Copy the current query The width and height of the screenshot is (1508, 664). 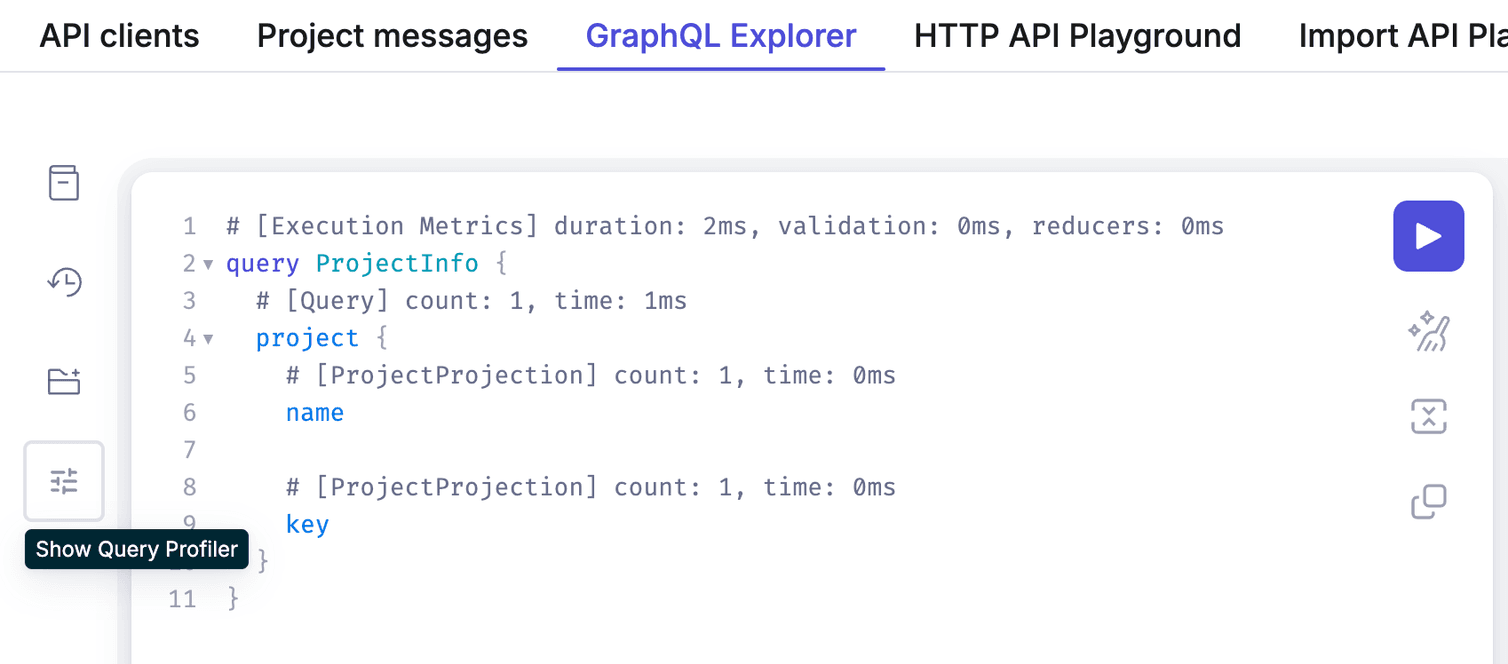tap(1428, 501)
